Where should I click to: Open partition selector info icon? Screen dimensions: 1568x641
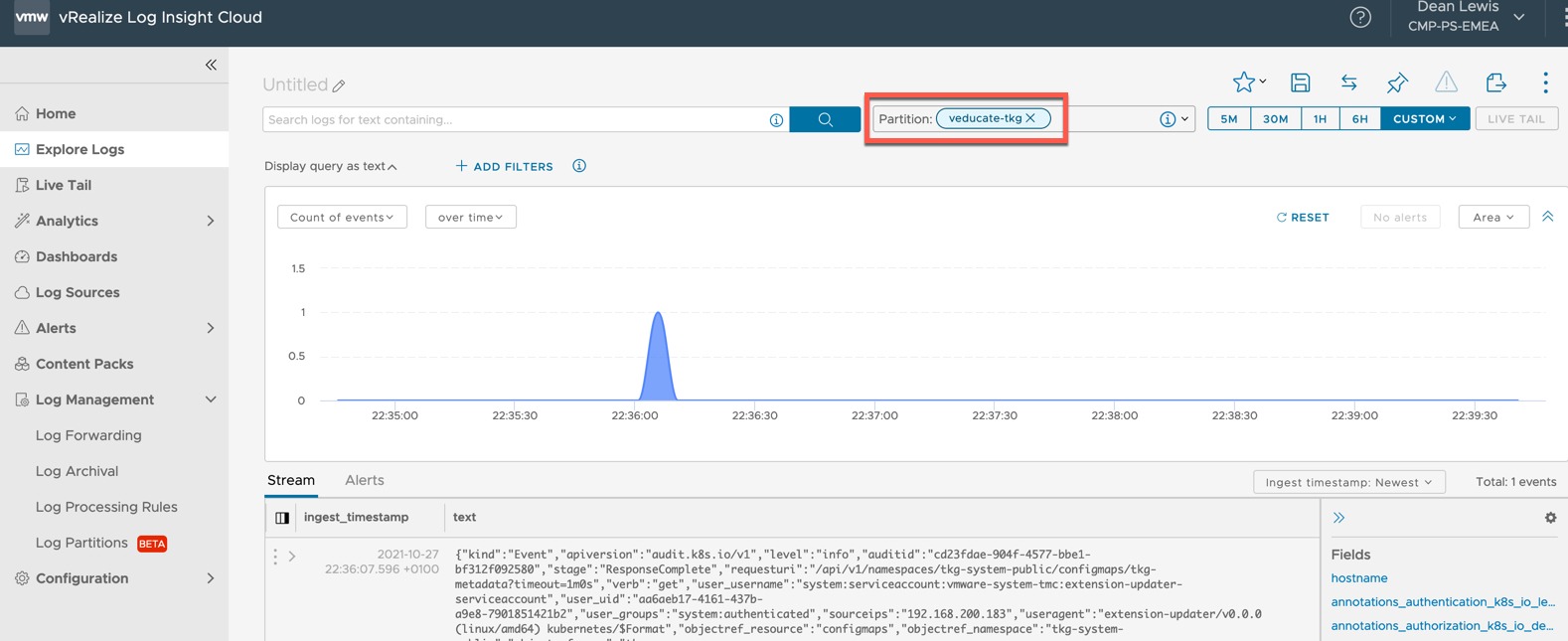click(1168, 119)
